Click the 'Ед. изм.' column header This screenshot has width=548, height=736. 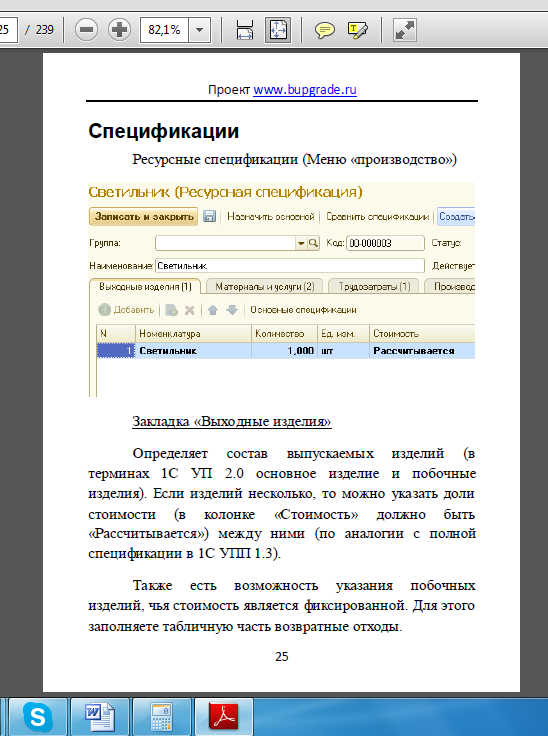click(x=344, y=334)
